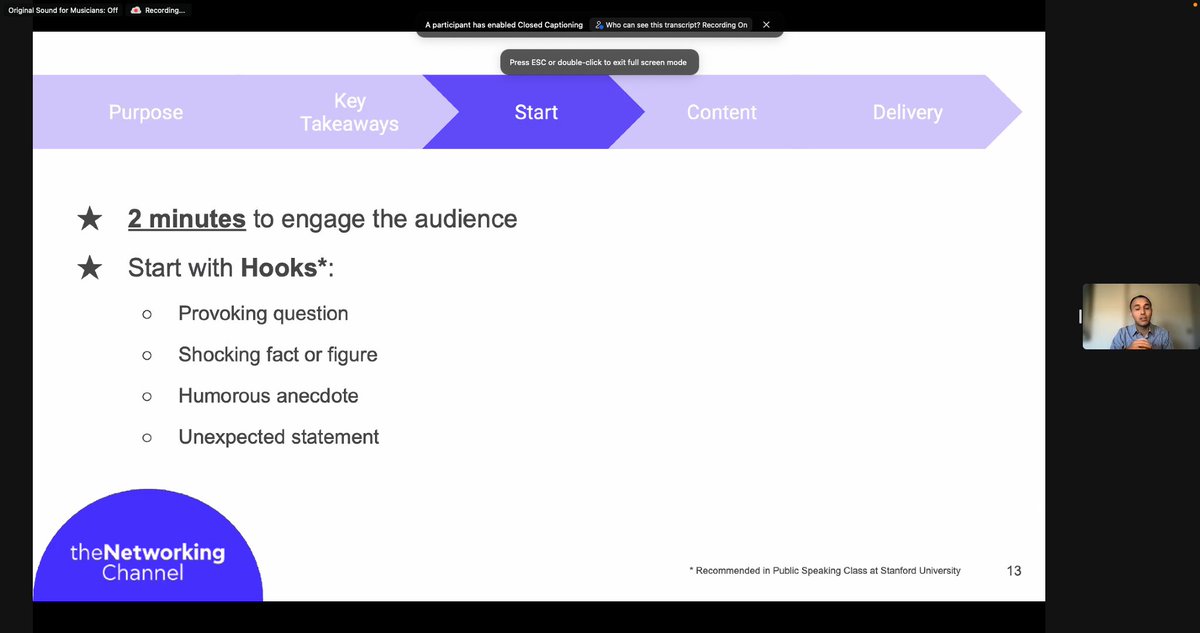This screenshot has width=1200, height=633.
Task: Click slide page number 13
Action: pyautogui.click(x=1014, y=571)
